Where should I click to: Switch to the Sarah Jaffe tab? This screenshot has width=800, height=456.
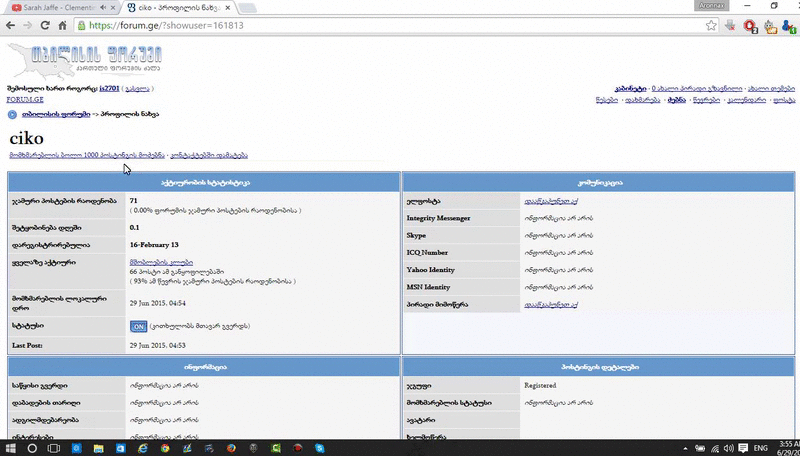[60, 8]
